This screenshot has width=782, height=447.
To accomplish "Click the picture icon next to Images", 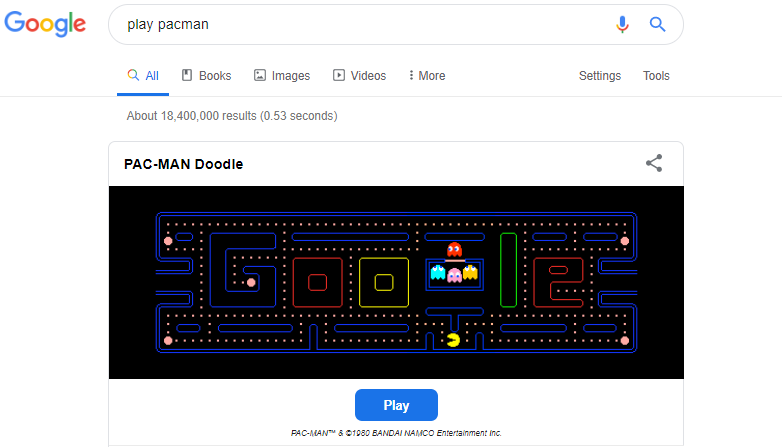I will 260,75.
